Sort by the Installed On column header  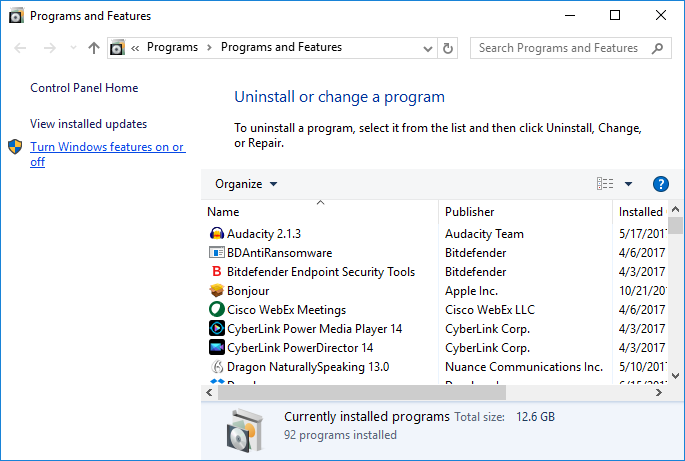tap(640, 212)
